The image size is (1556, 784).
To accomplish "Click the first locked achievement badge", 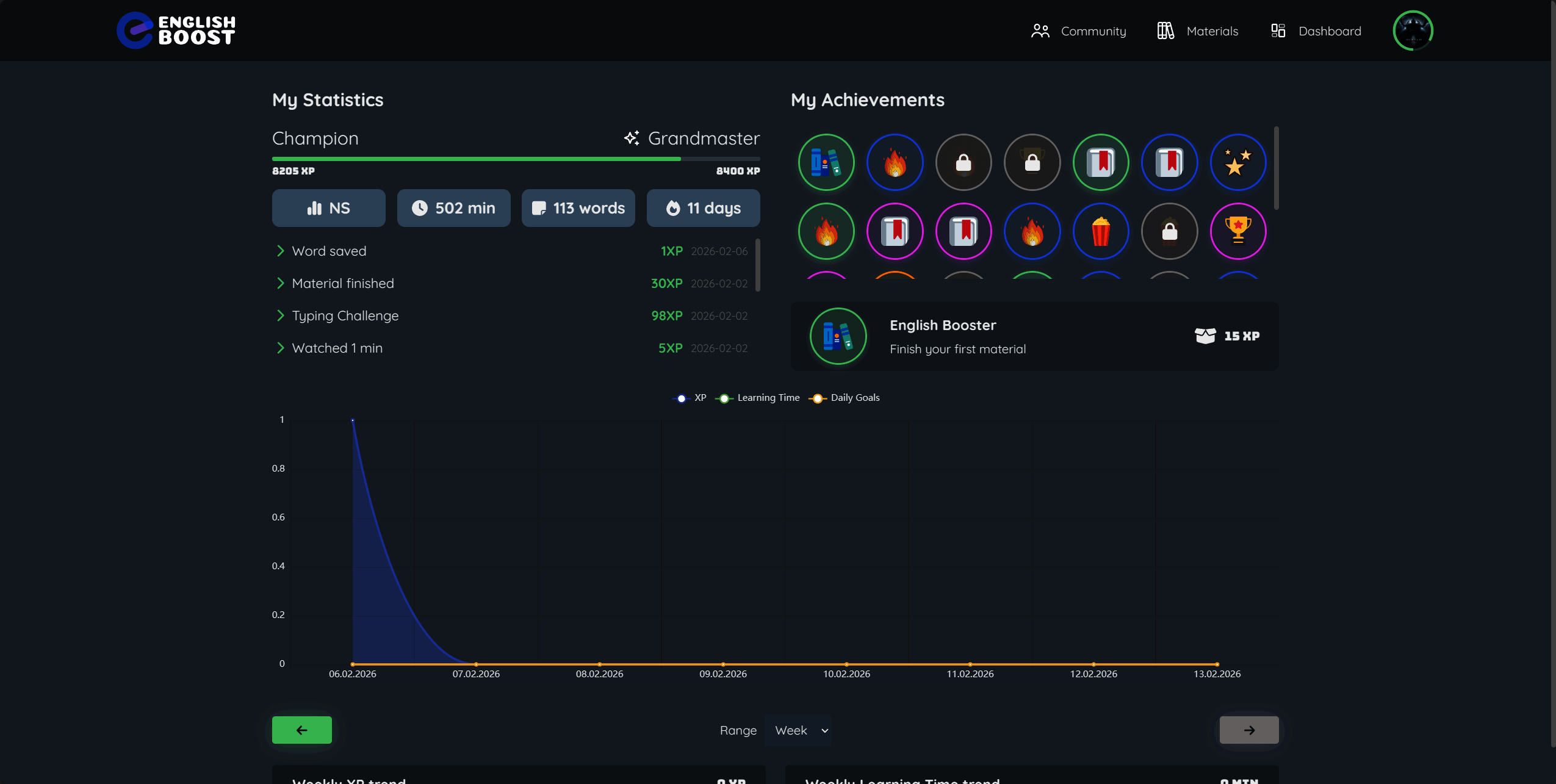I will pos(963,162).
